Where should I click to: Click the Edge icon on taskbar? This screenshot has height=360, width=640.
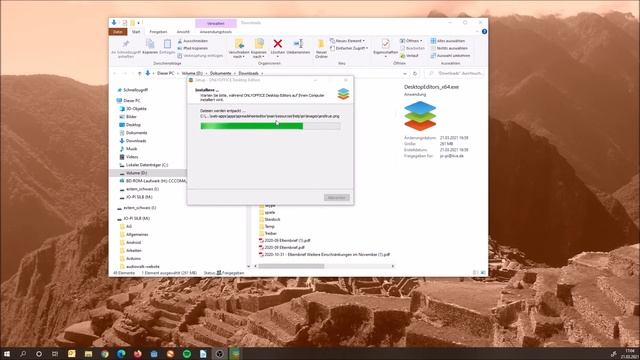pos(121,353)
